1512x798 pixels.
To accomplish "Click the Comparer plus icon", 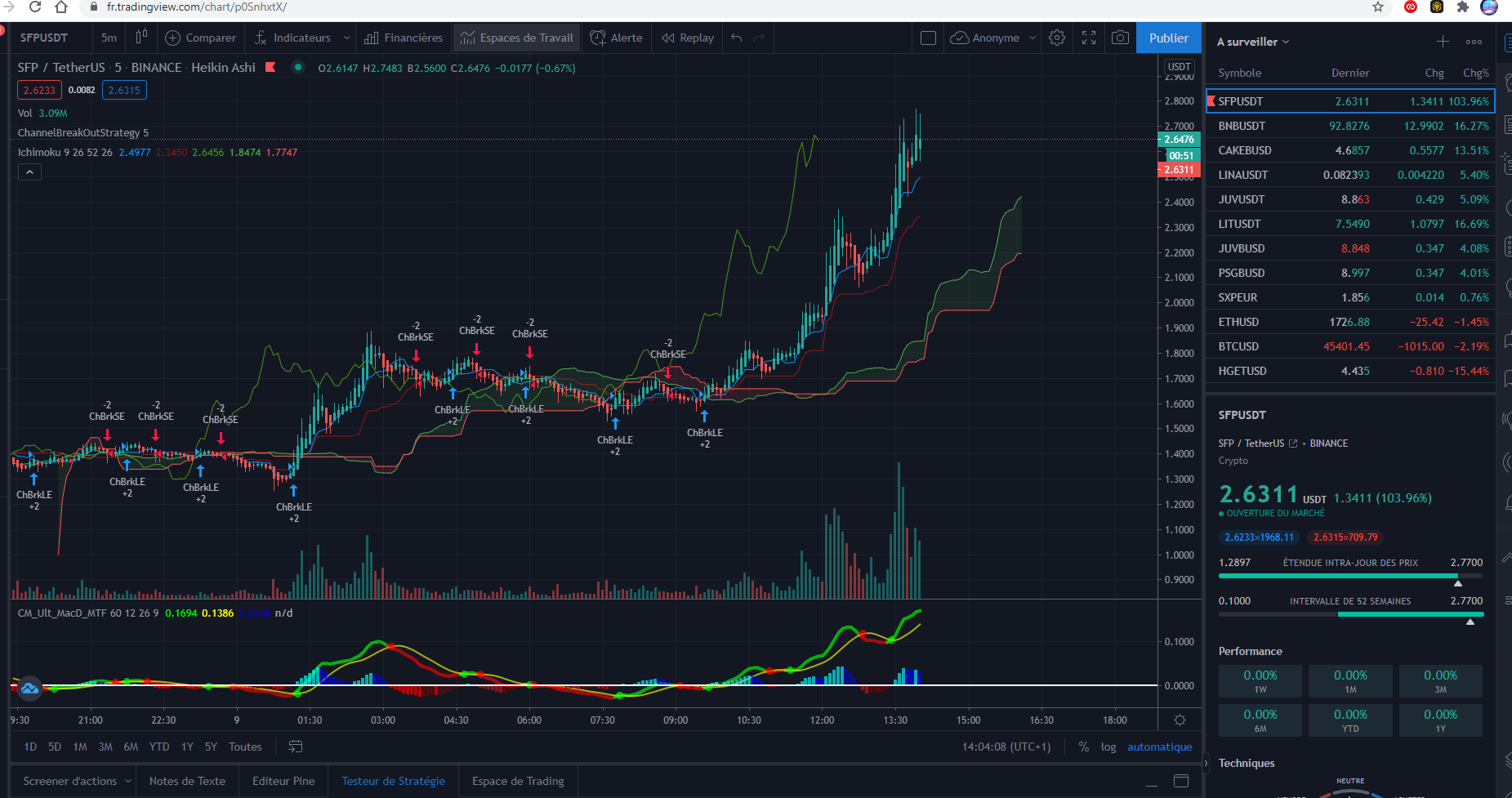I will coord(173,38).
